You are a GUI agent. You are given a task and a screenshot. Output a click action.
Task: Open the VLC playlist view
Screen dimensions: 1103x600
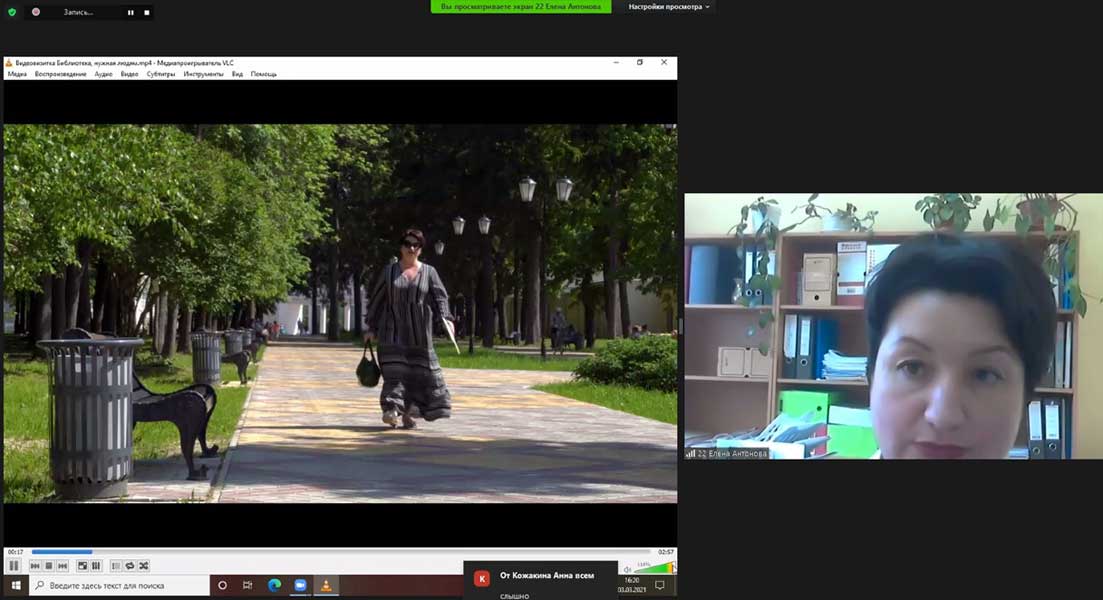pos(116,566)
